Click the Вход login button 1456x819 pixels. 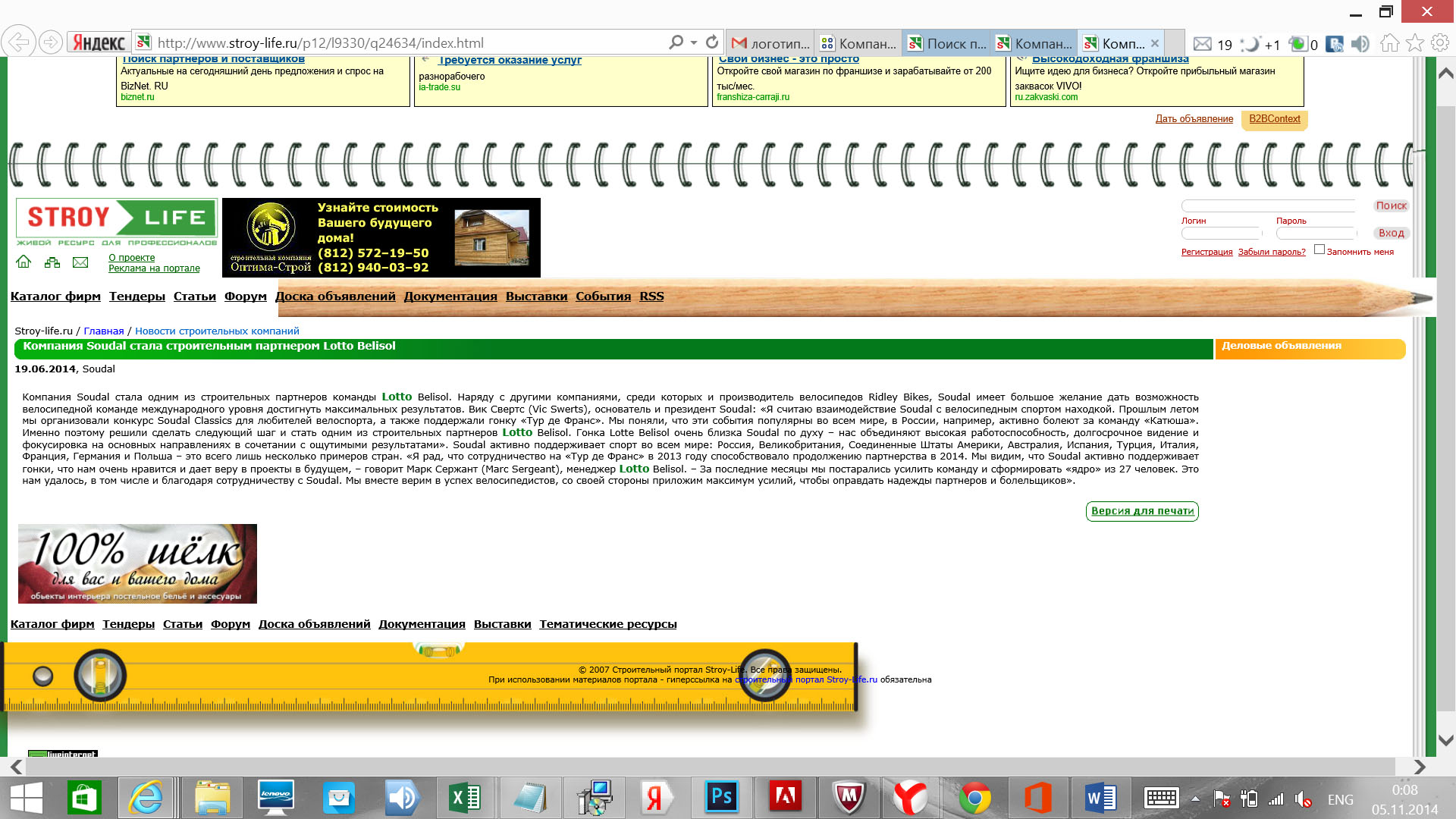1392,233
